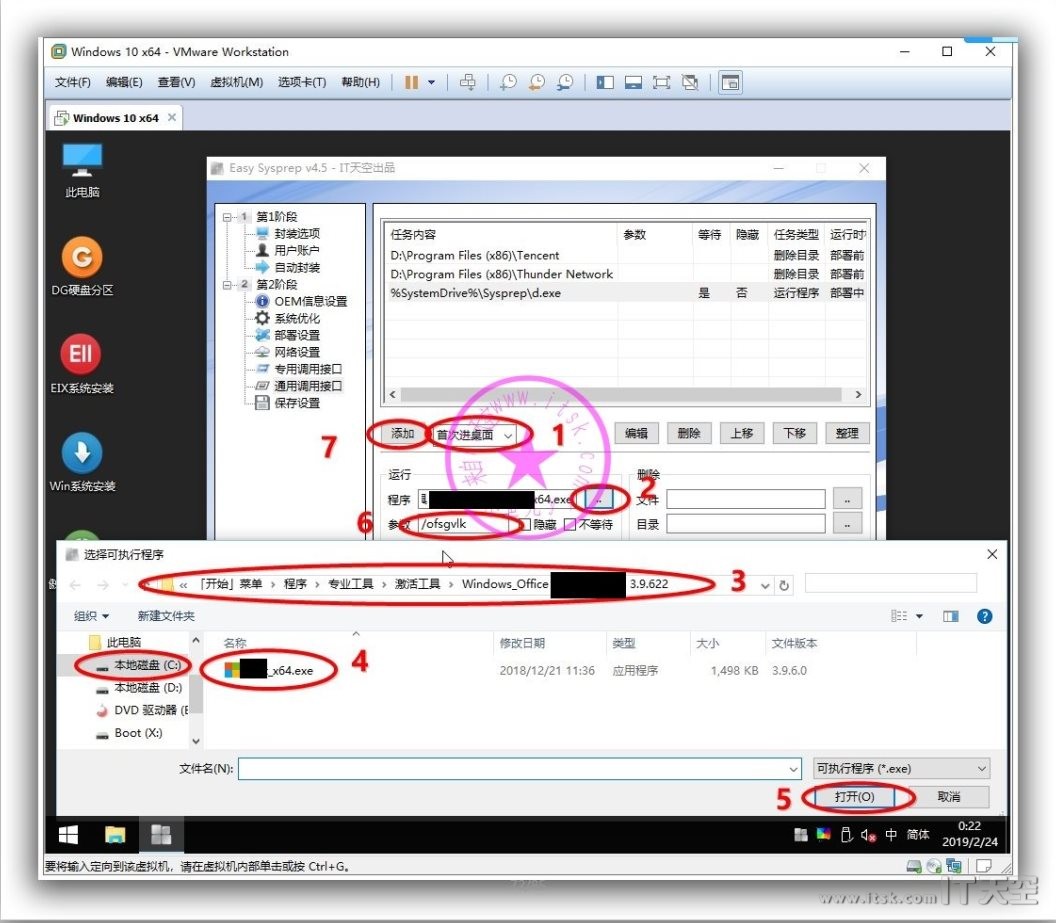The height and width of the screenshot is (923, 1056).
Task: Select 专用调用接口 in the tree
Action: pyautogui.click(x=308, y=369)
